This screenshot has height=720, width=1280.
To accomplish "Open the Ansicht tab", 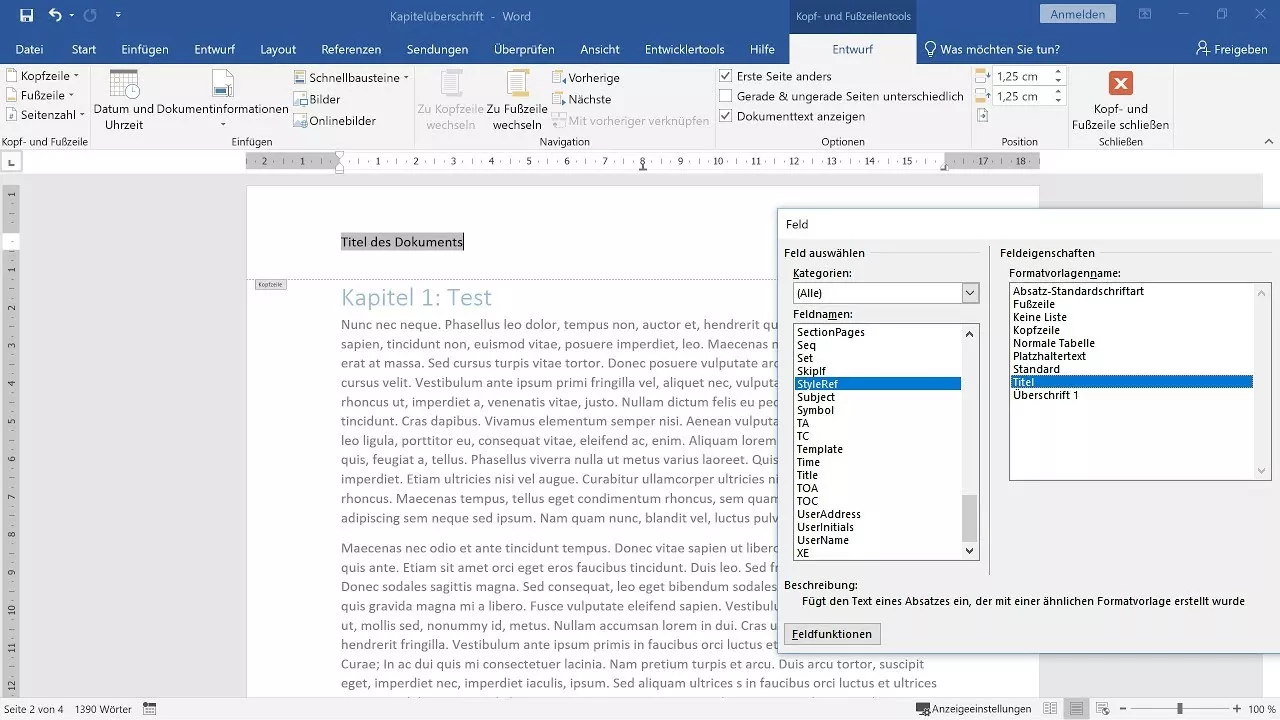I will point(600,48).
